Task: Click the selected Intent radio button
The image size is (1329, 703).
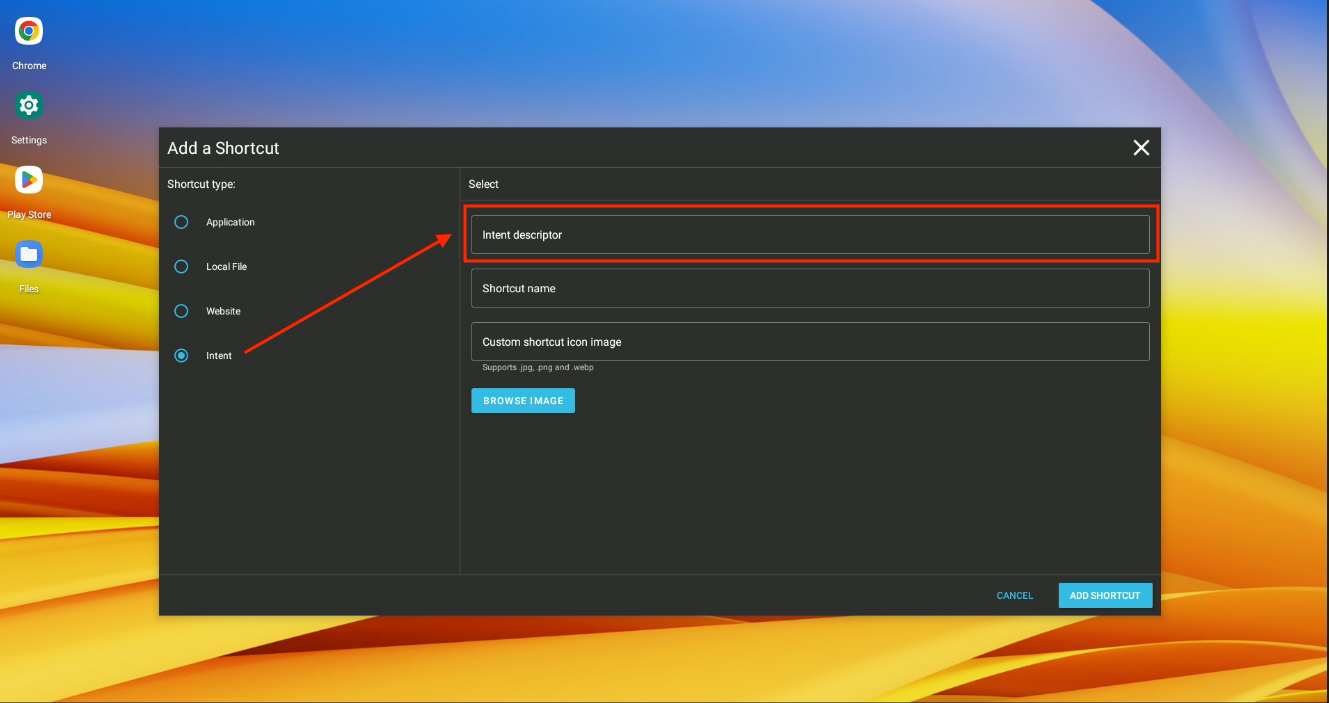Action: pyautogui.click(x=181, y=356)
